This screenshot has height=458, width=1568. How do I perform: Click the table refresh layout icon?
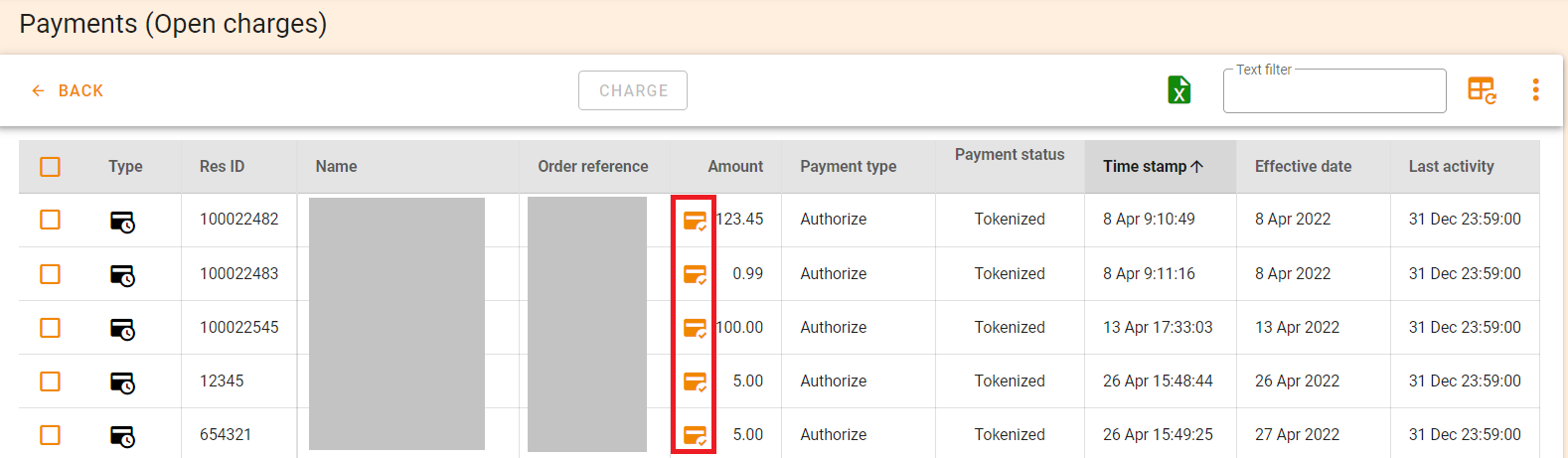point(1482,90)
